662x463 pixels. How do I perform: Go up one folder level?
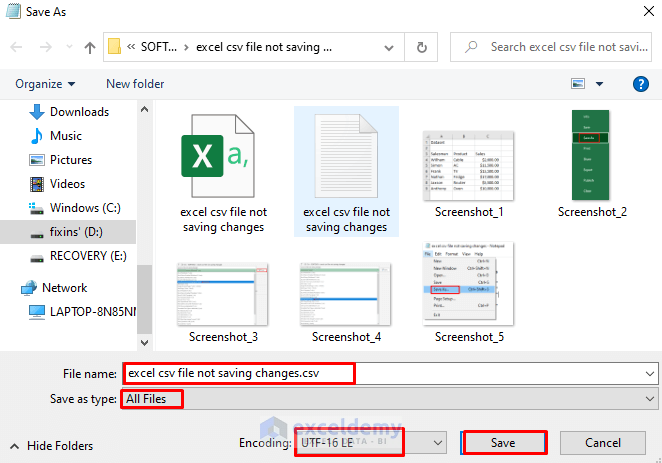[90, 47]
